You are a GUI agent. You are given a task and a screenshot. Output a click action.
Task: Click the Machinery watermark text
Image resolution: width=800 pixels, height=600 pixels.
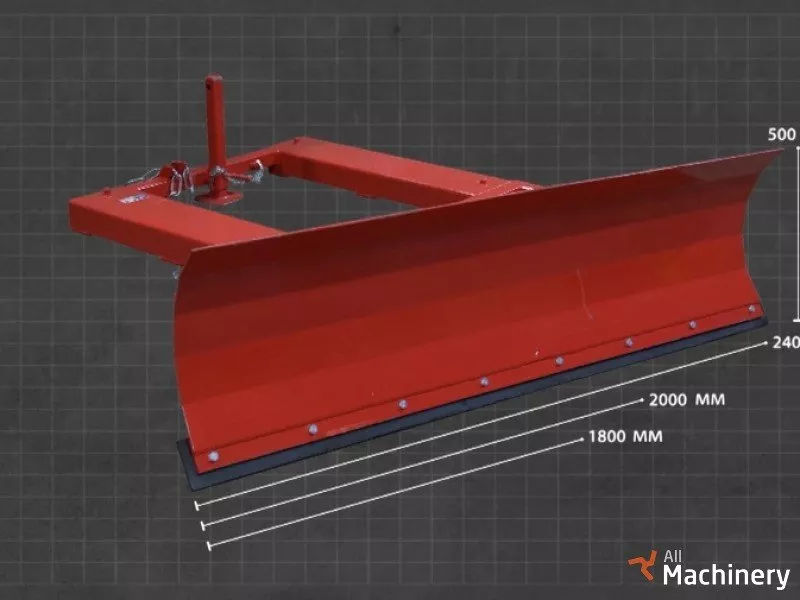click(x=725, y=576)
